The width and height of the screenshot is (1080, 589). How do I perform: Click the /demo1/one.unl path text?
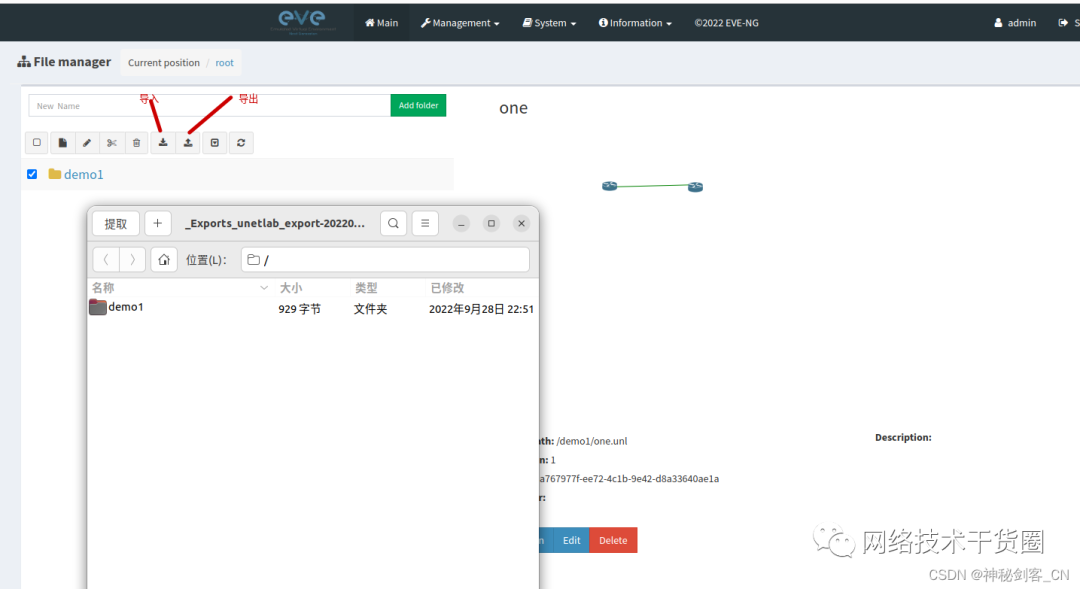tap(592, 441)
